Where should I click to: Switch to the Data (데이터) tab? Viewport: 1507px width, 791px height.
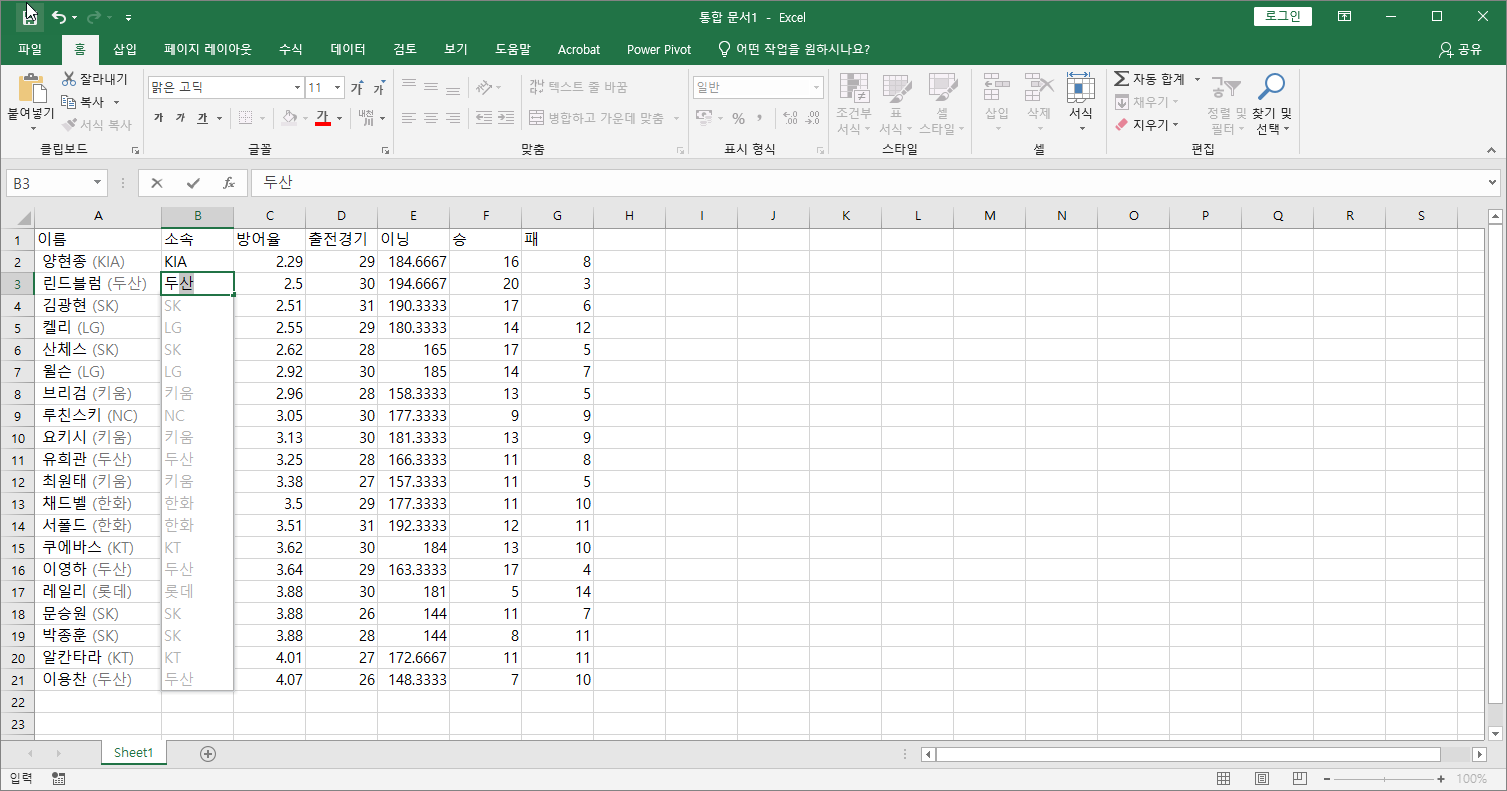point(348,49)
